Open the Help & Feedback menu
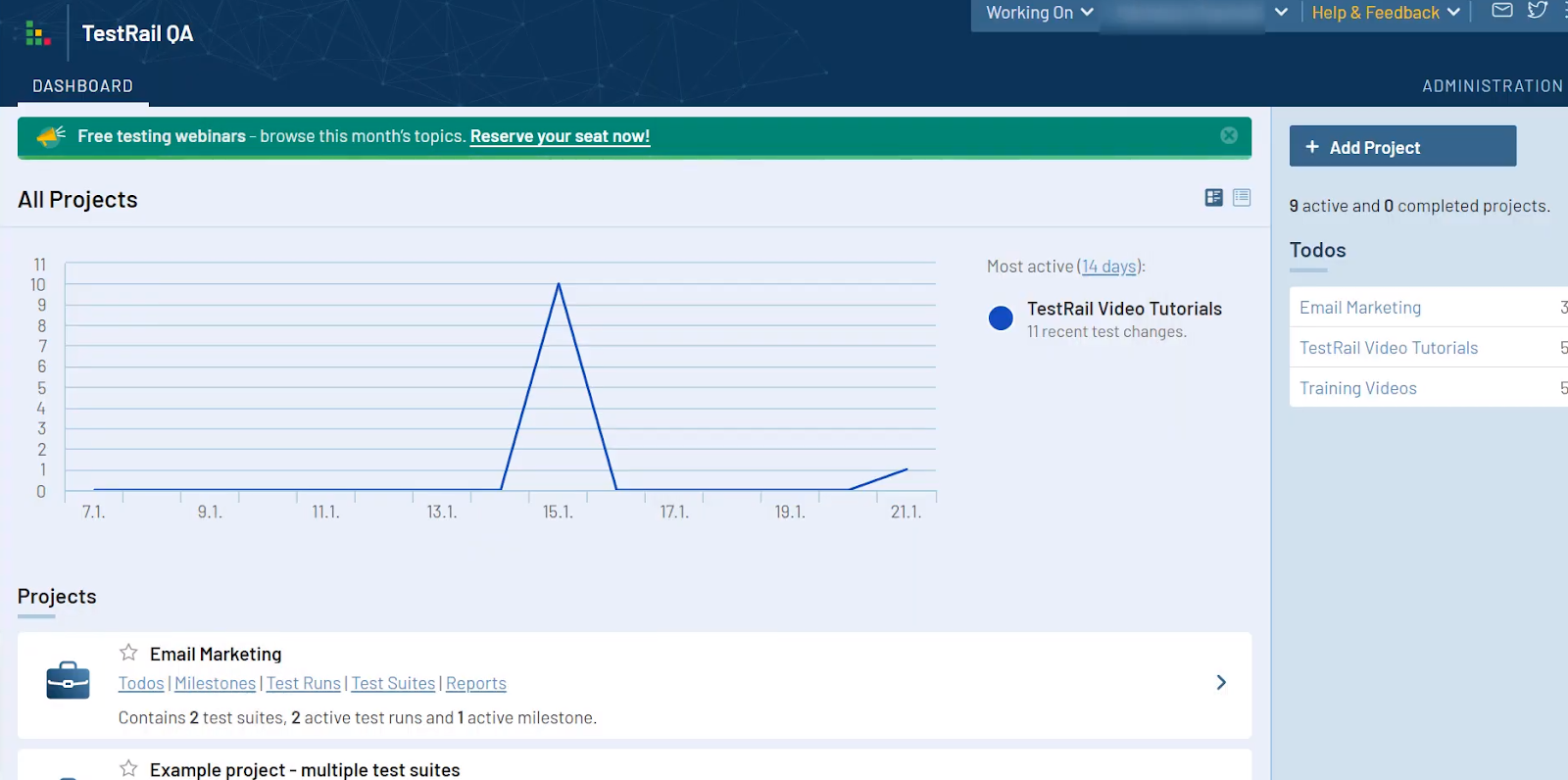Image resolution: width=1568 pixels, height=780 pixels. pos(1385,13)
